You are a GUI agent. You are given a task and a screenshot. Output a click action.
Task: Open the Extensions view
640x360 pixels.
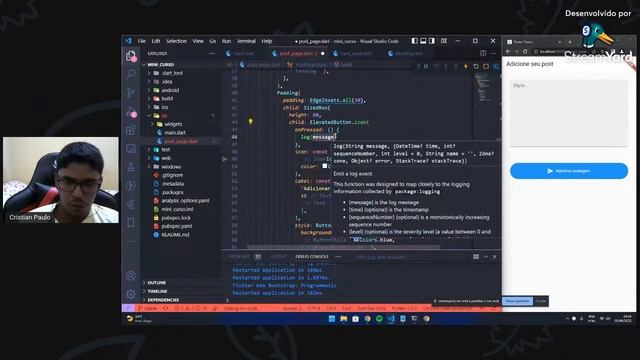[131, 130]
